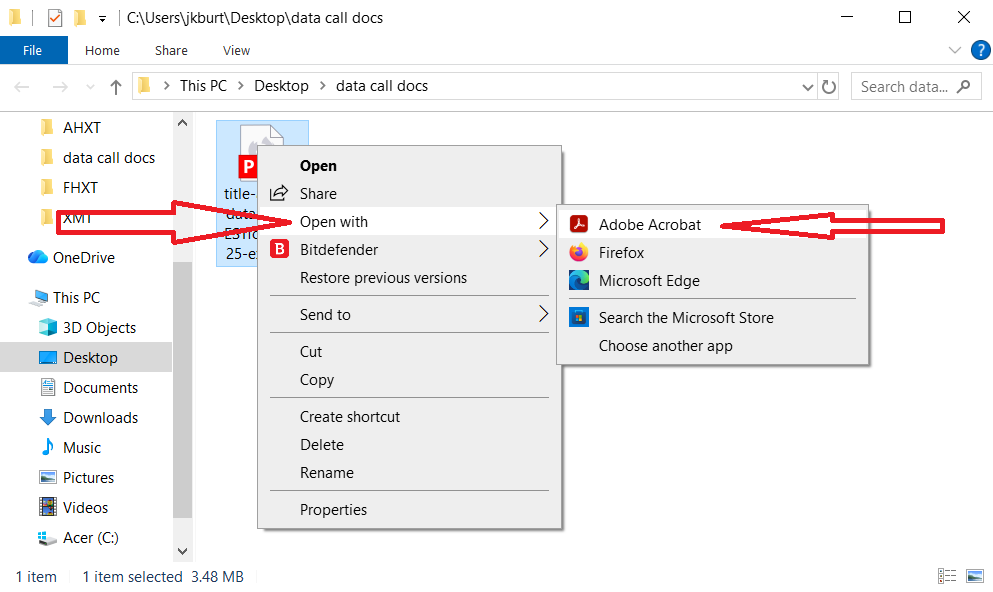
Task: Refresh the data call docs folder
Action: tap(829, 86)
